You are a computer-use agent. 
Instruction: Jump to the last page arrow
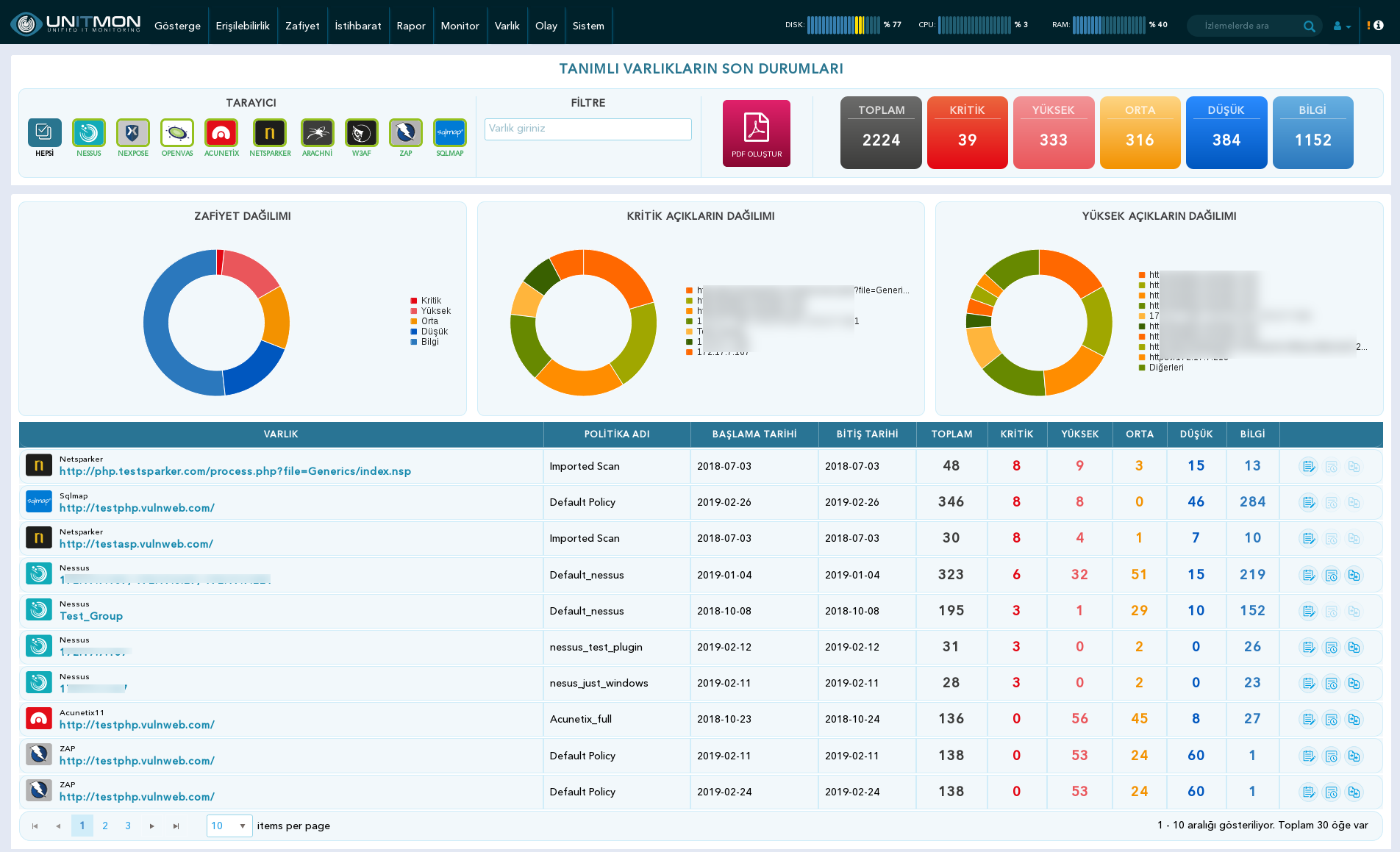tap(176, 826)
